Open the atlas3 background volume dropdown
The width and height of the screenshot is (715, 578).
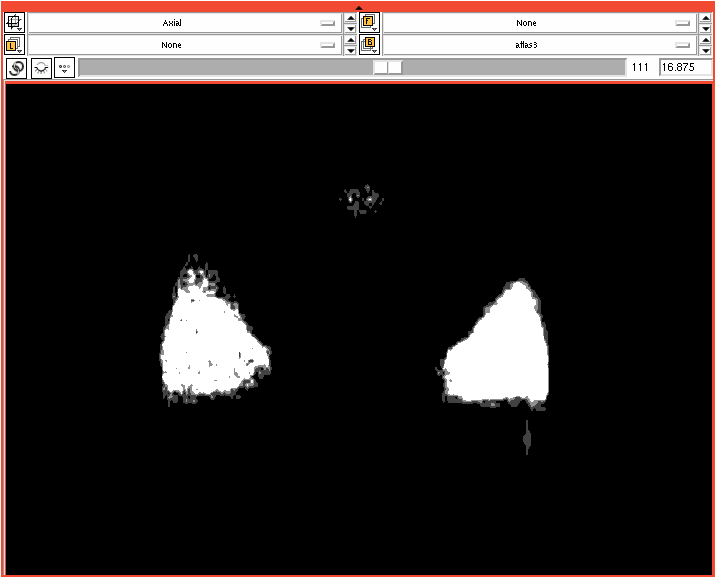[540, 45]
